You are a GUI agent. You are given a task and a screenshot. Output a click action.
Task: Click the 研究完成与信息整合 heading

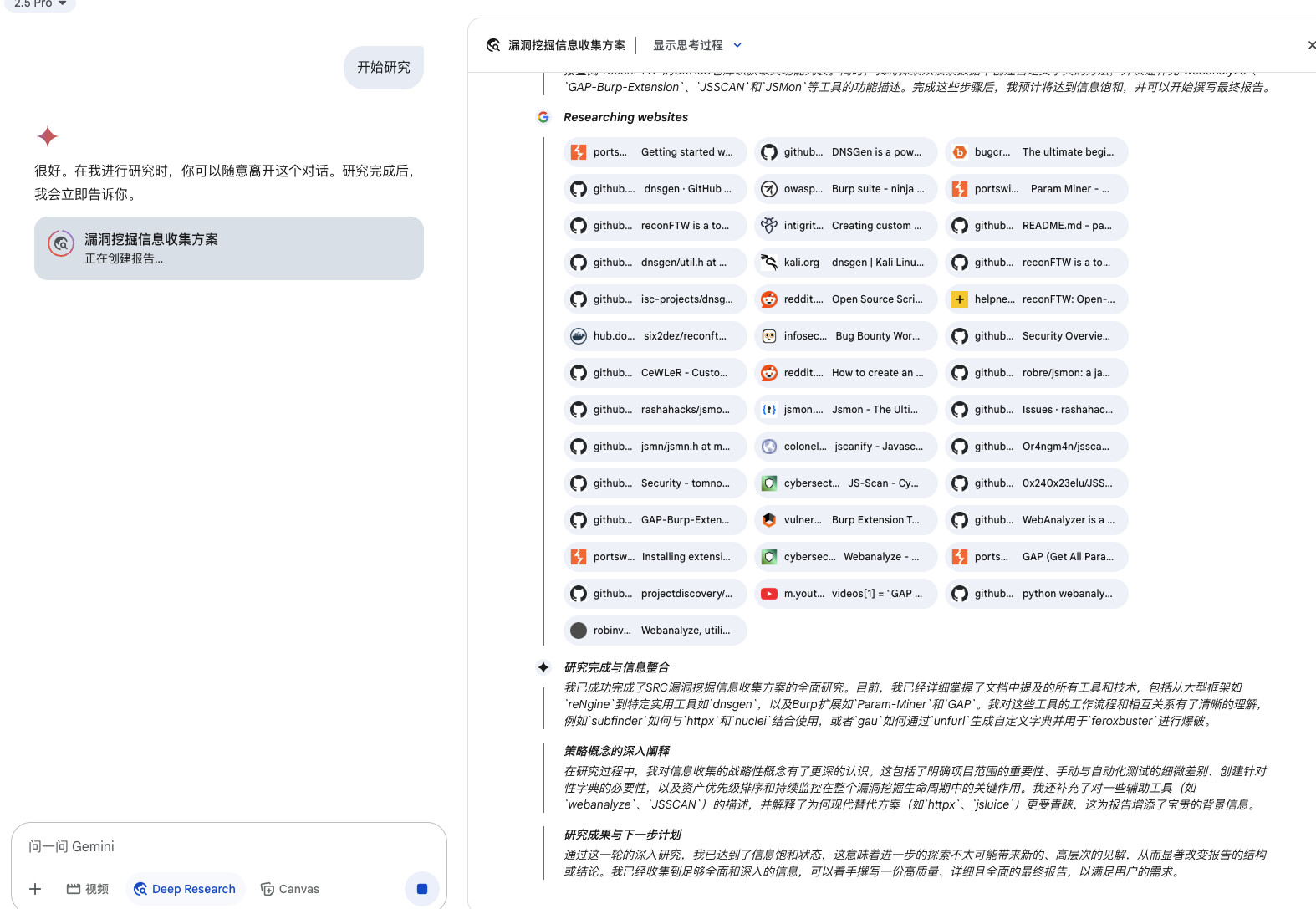tap(617, 667)
